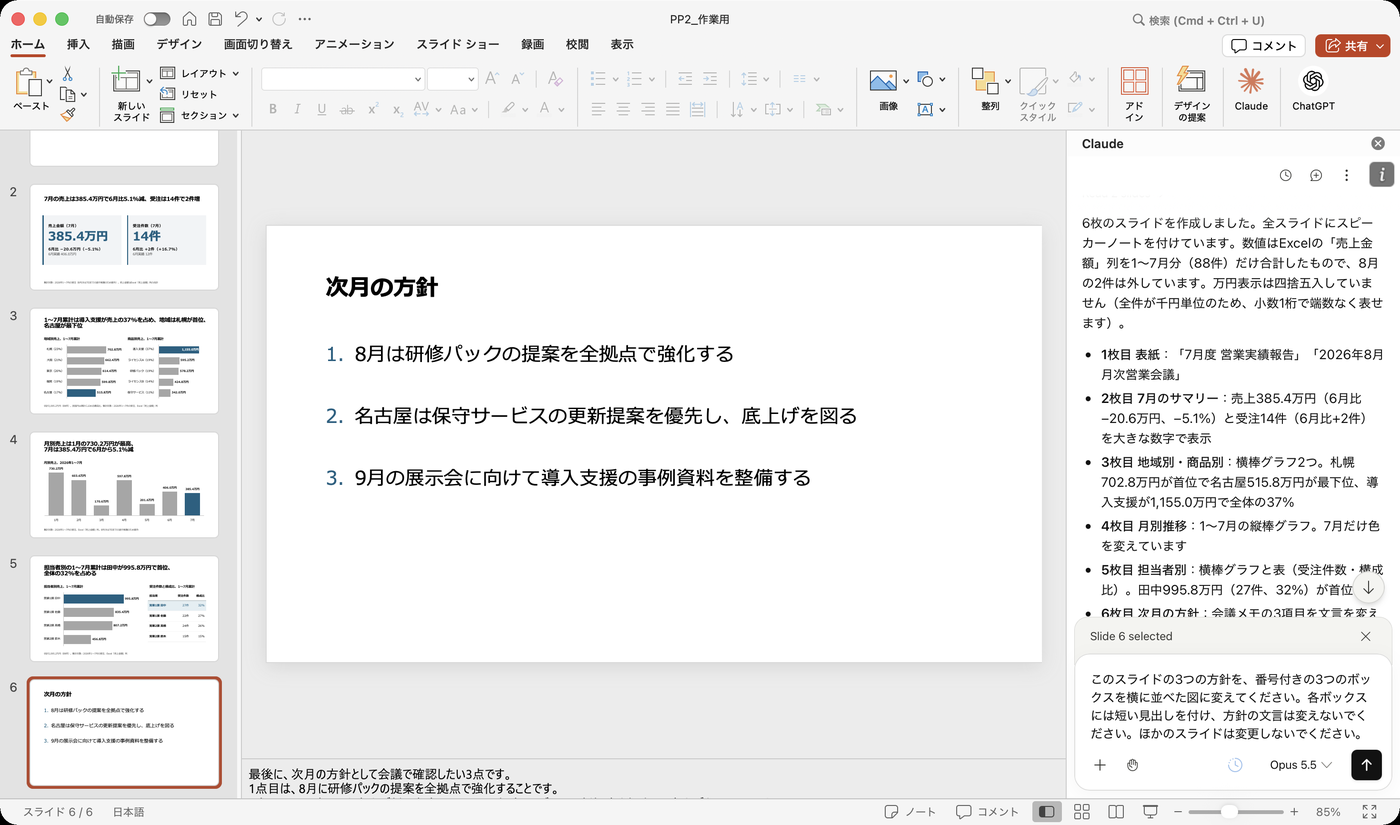Launch the ChatGPT add-in in the ribbon
This screenshot has height=825, width=1400.
[x=1313, y=90]
